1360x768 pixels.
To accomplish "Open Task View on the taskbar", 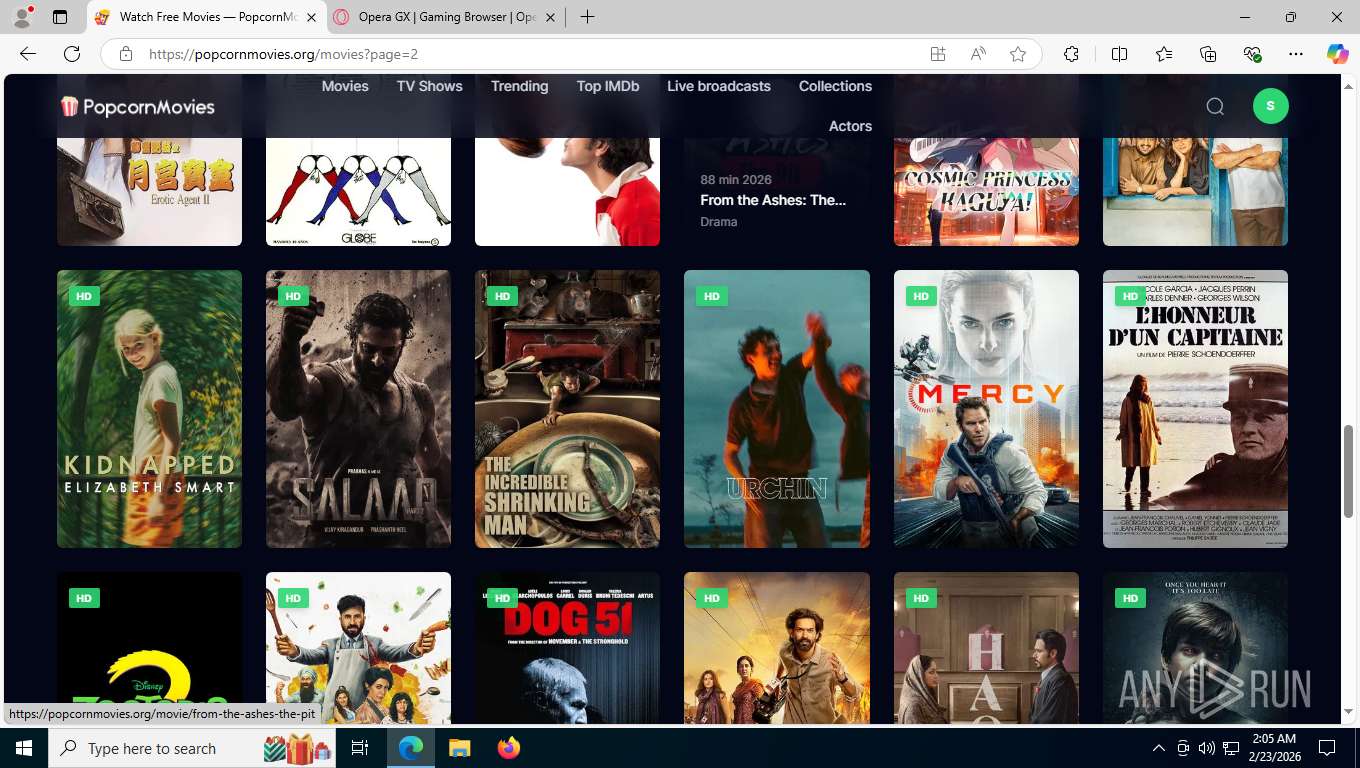I will 360,748.
